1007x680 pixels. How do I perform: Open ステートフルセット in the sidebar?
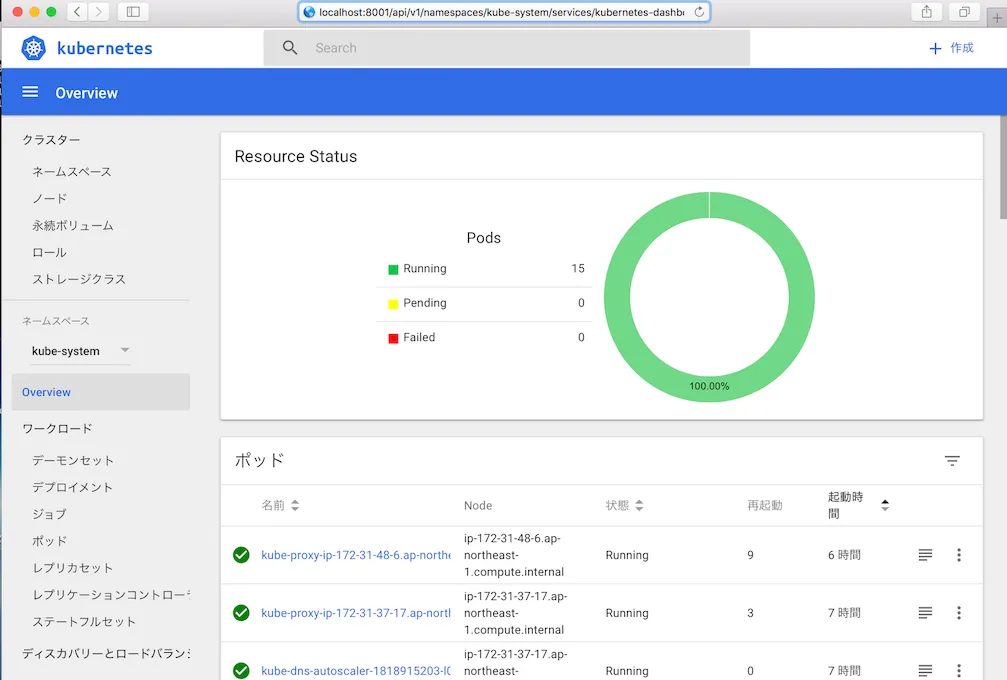click(84, 622)
